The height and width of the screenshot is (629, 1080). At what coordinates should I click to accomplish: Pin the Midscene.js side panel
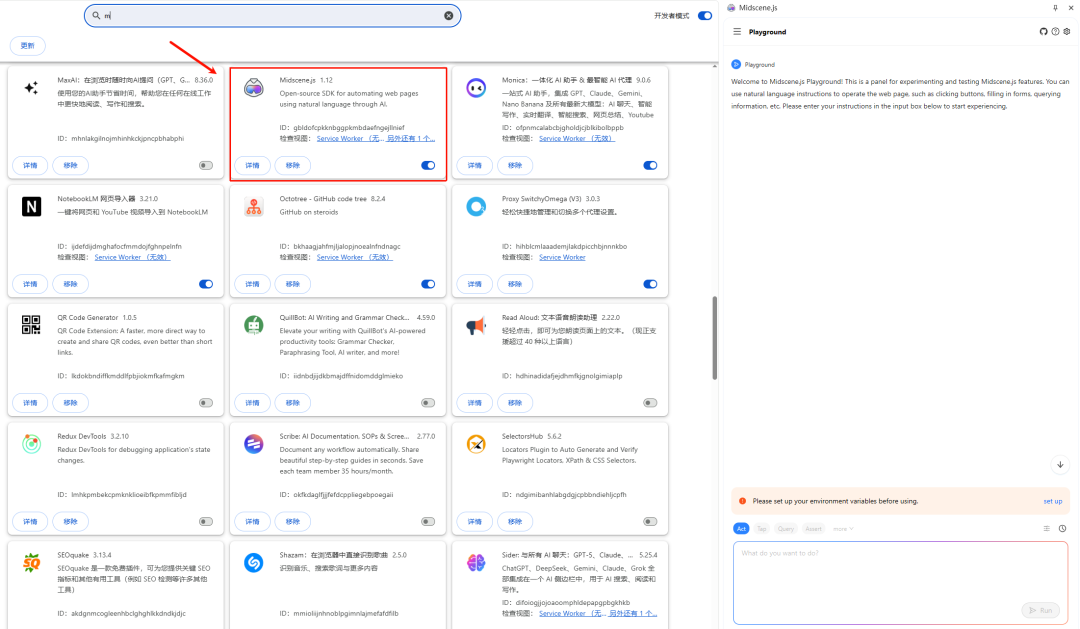(1055, 8)
